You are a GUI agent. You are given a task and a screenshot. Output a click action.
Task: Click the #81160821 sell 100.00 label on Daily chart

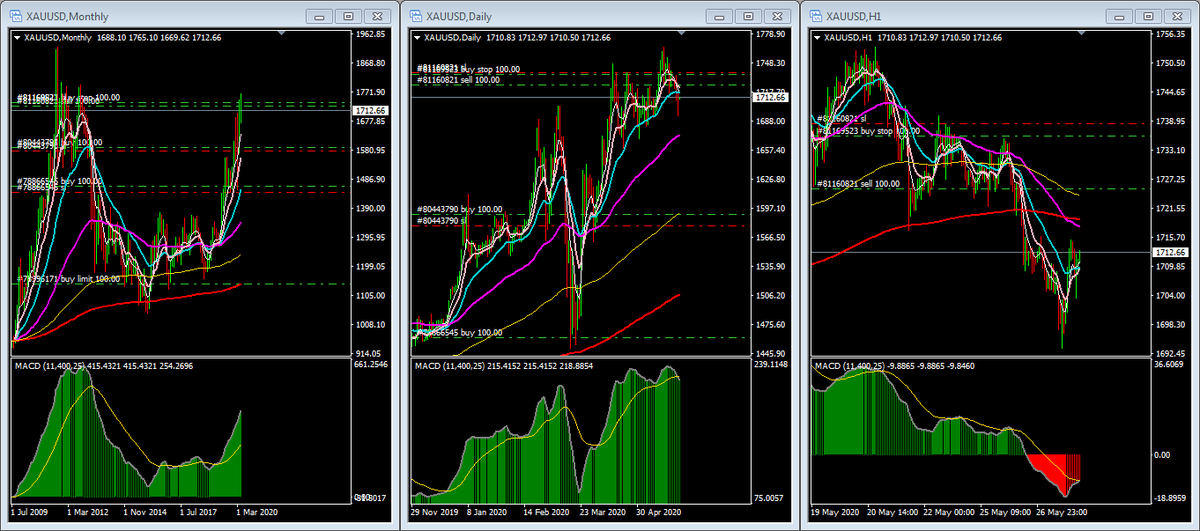pyautogui.click(x=458, y=79)
